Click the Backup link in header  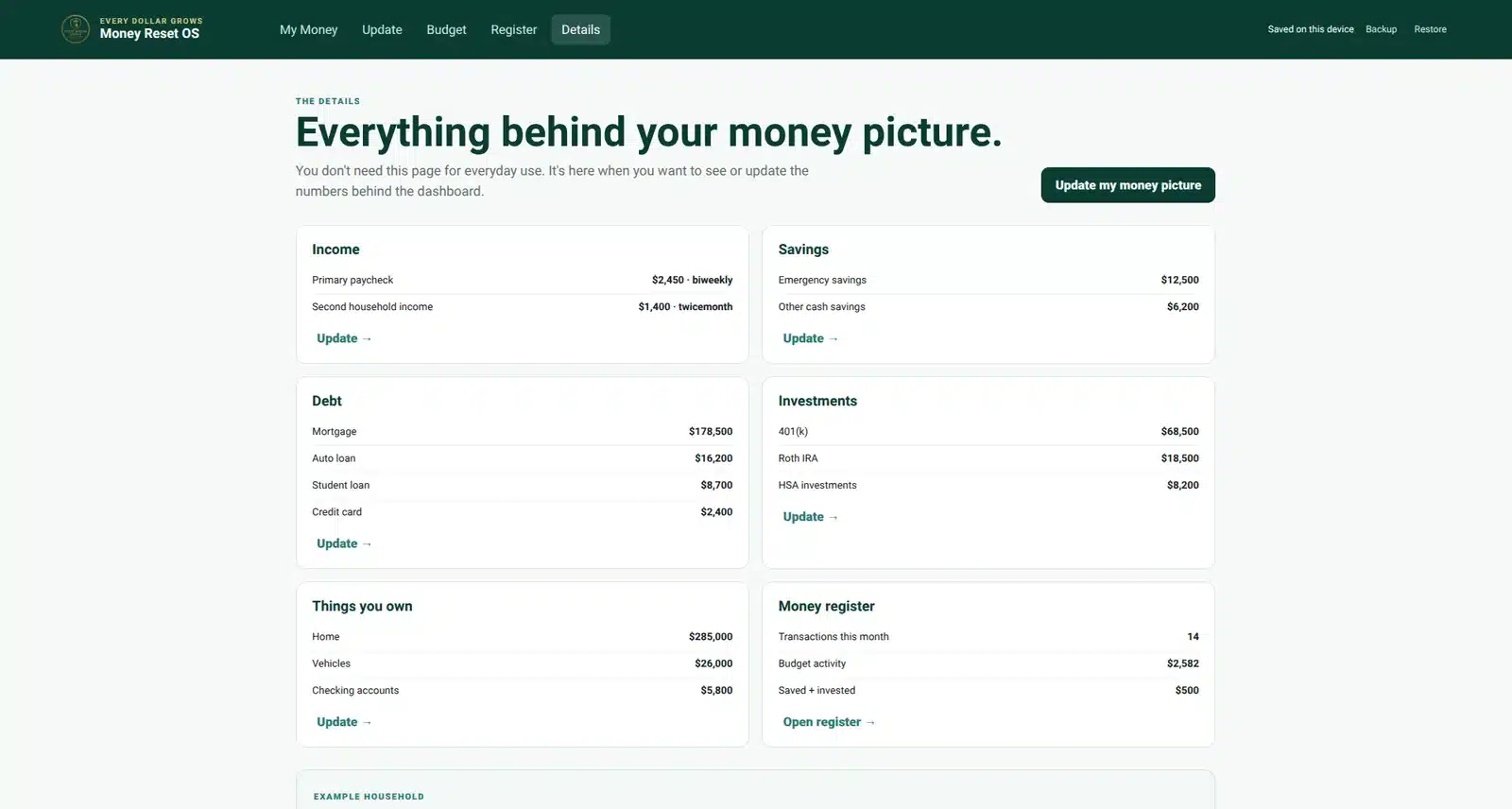[x=1381, y=29]
